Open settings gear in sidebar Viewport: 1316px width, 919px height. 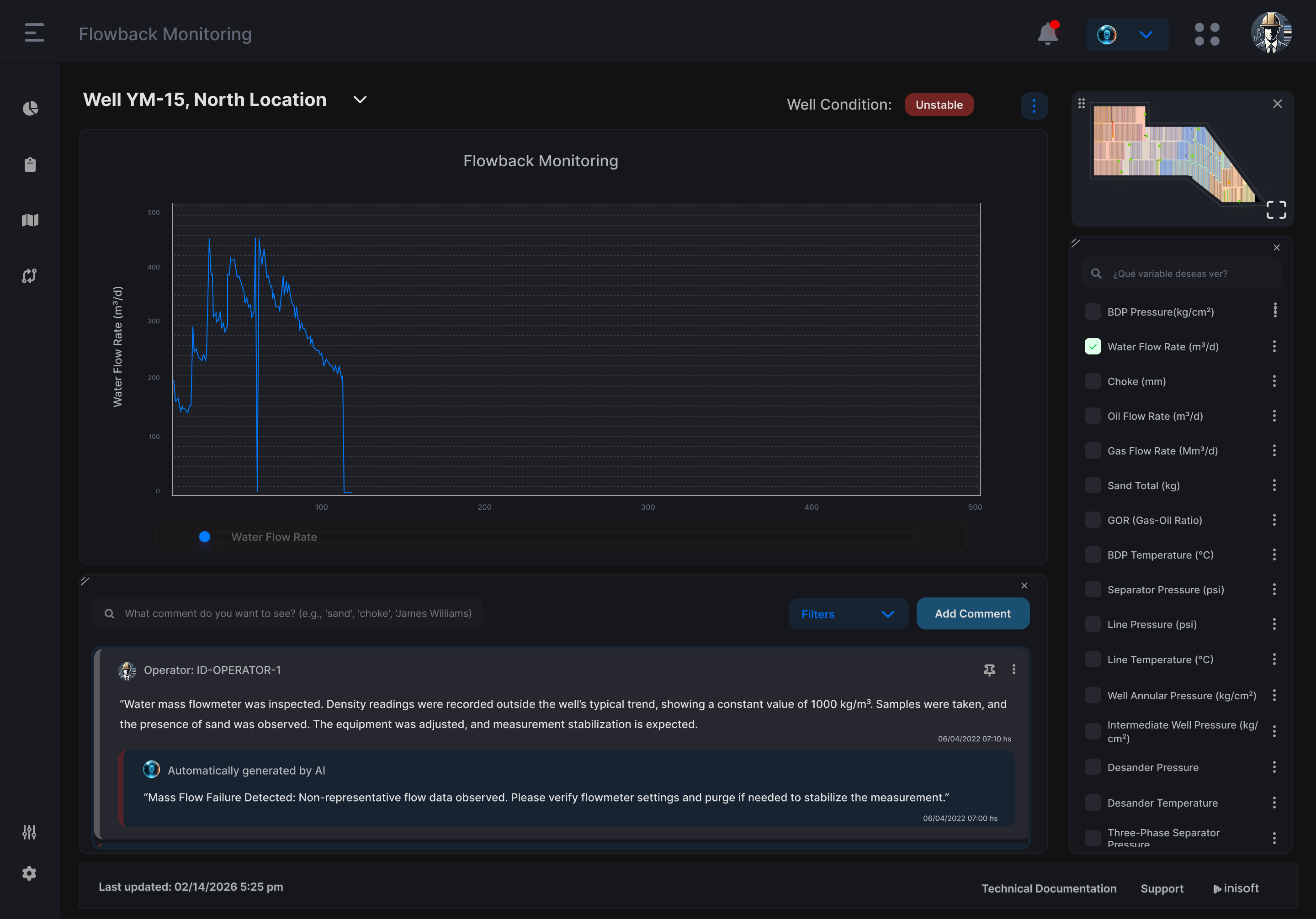click(x=29, y=873)
